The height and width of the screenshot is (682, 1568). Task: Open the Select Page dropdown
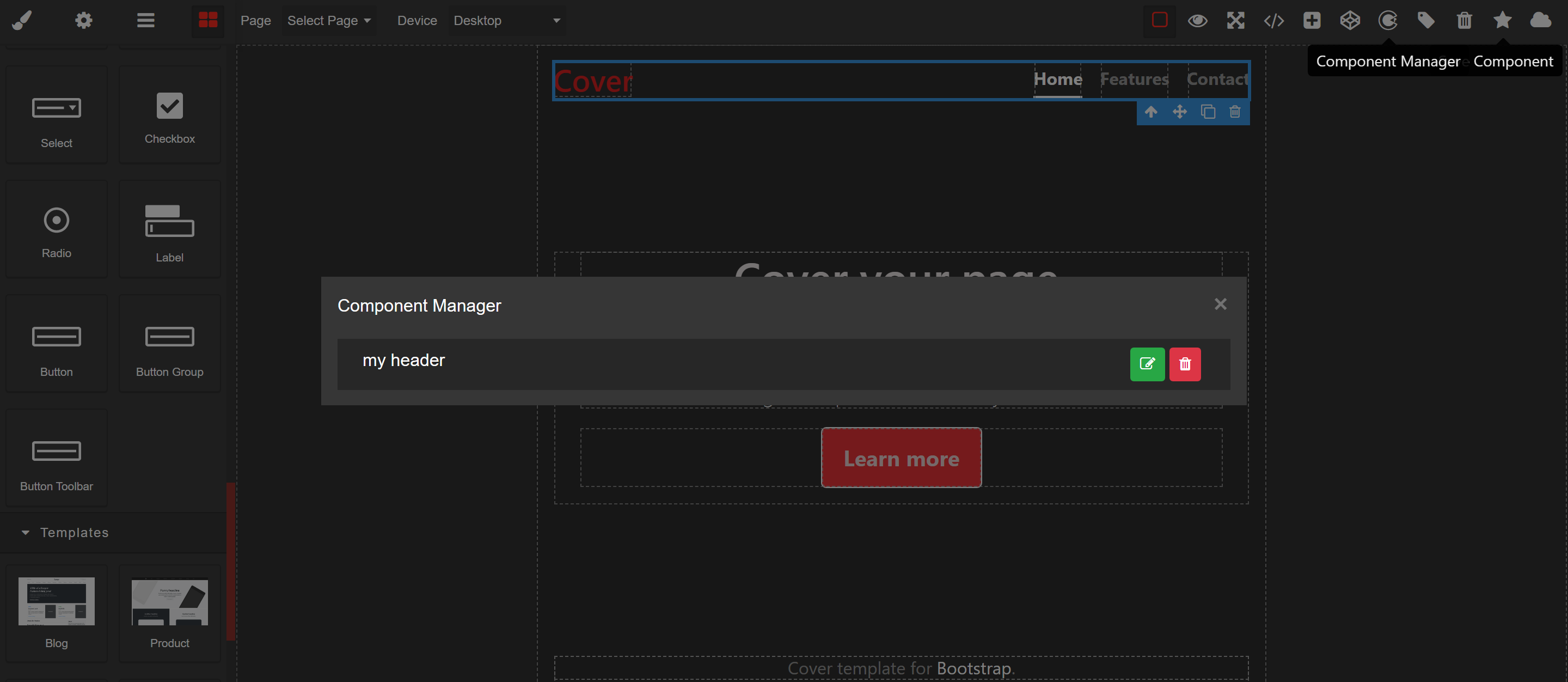329,21
